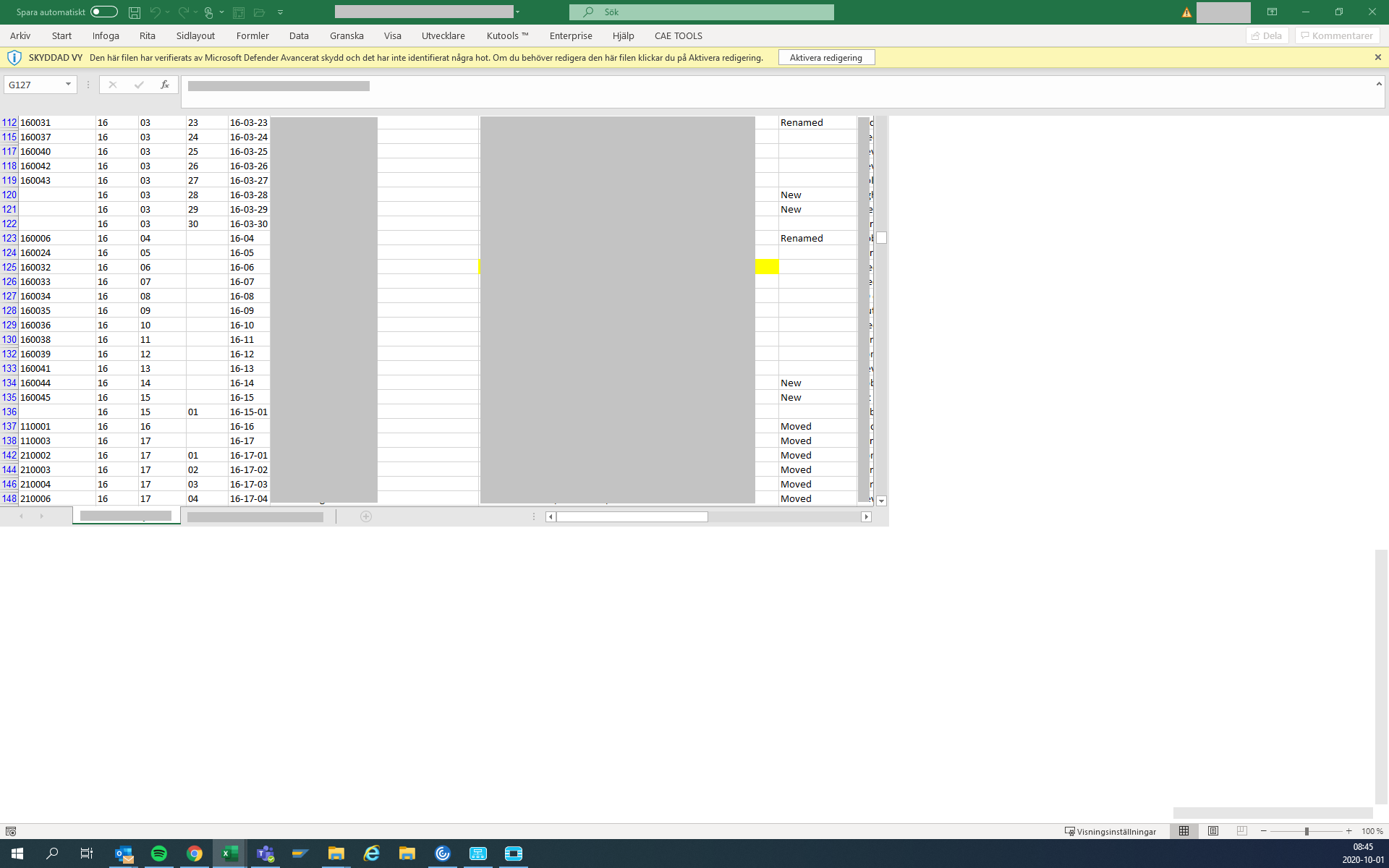
Task: Open Visningsinställningar display settings
Action: tap(1110, 831)
